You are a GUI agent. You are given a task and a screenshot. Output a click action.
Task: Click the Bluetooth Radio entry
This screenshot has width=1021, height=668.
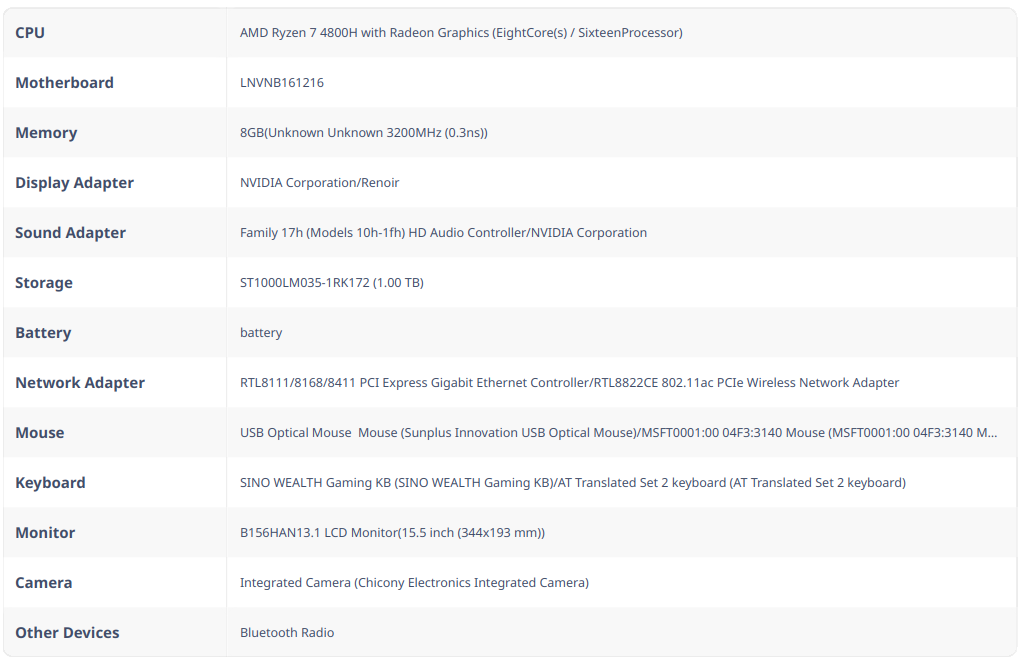[x=287, y=632]
